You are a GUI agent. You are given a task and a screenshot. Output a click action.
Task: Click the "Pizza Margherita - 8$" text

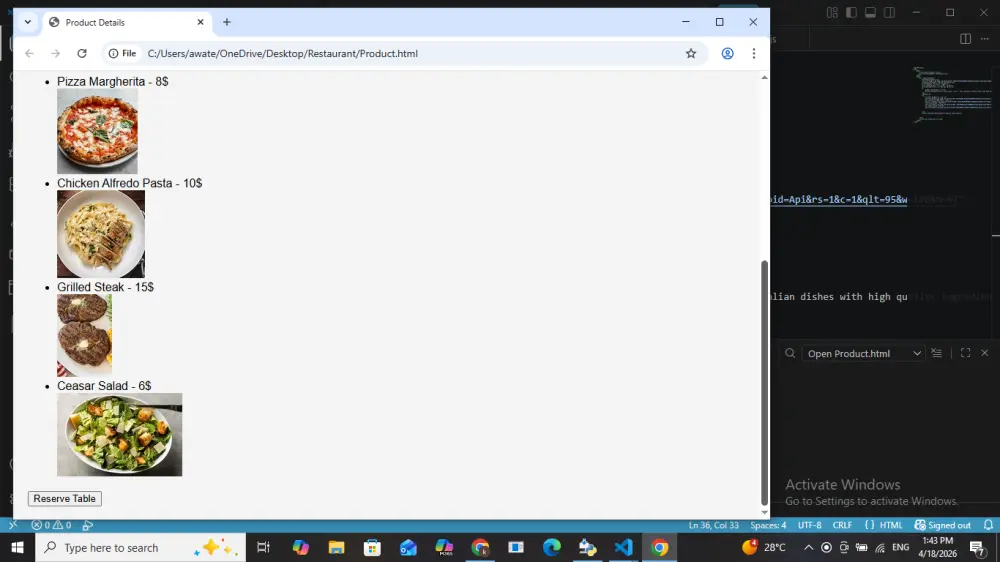pyautogui.click(x=112, y=82)
